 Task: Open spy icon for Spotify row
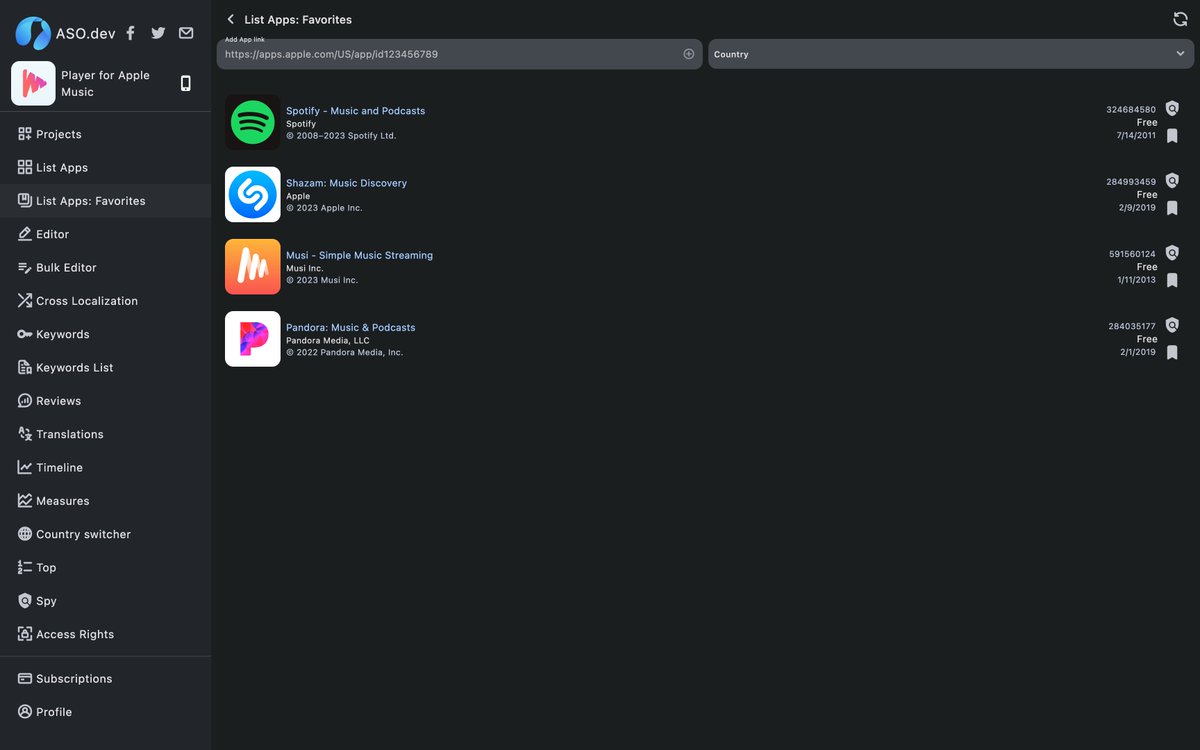pyautogui.click(x=1172, y=109)
